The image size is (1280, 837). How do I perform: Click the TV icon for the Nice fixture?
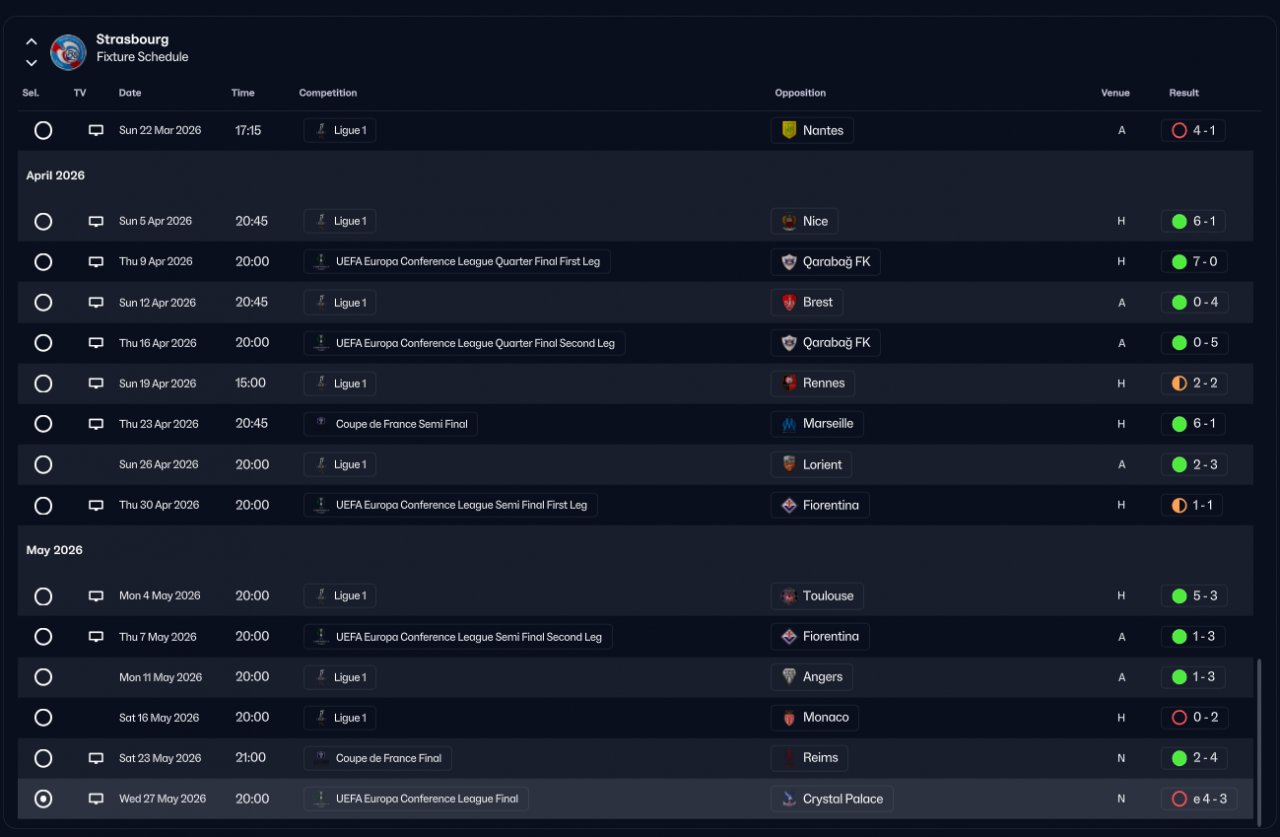click(96, 221)
